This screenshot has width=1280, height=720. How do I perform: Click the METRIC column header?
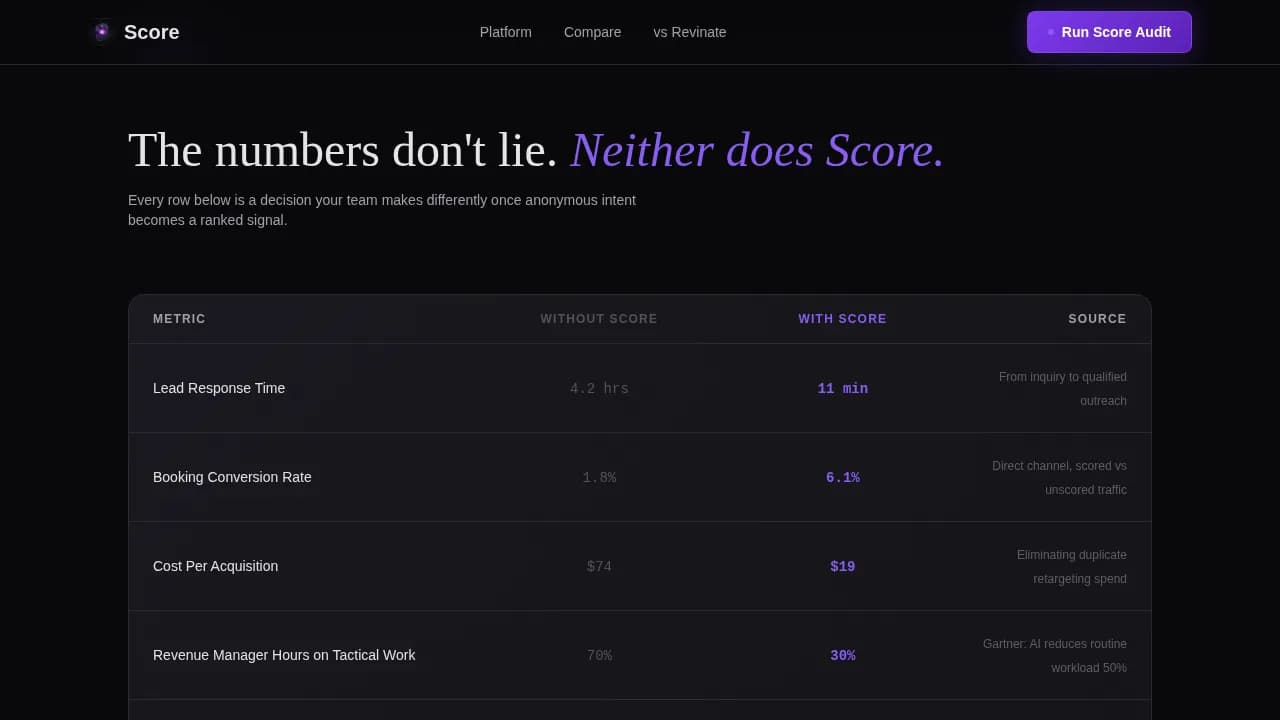coord(179,319)
